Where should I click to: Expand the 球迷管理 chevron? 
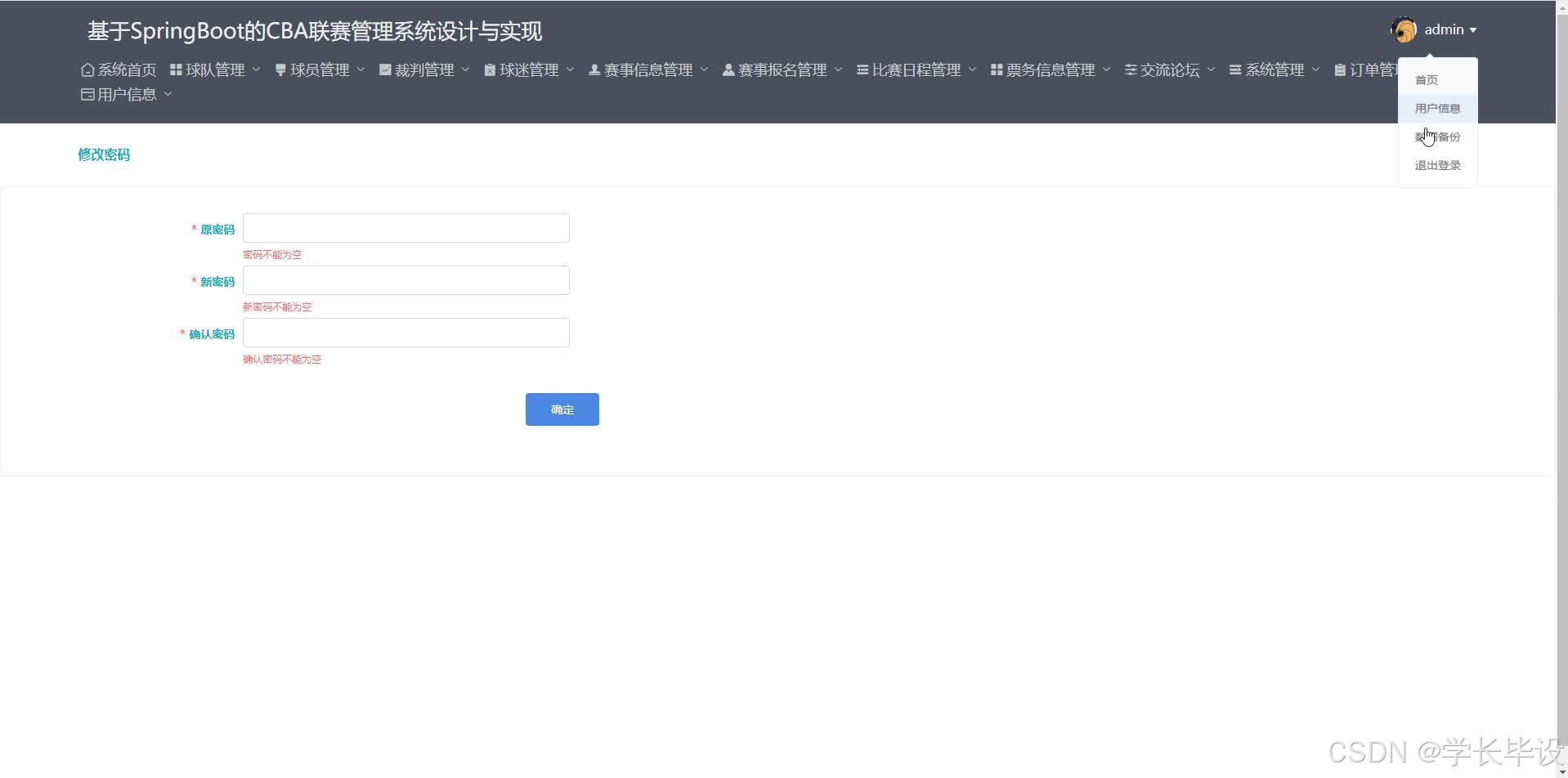[570, 70]
